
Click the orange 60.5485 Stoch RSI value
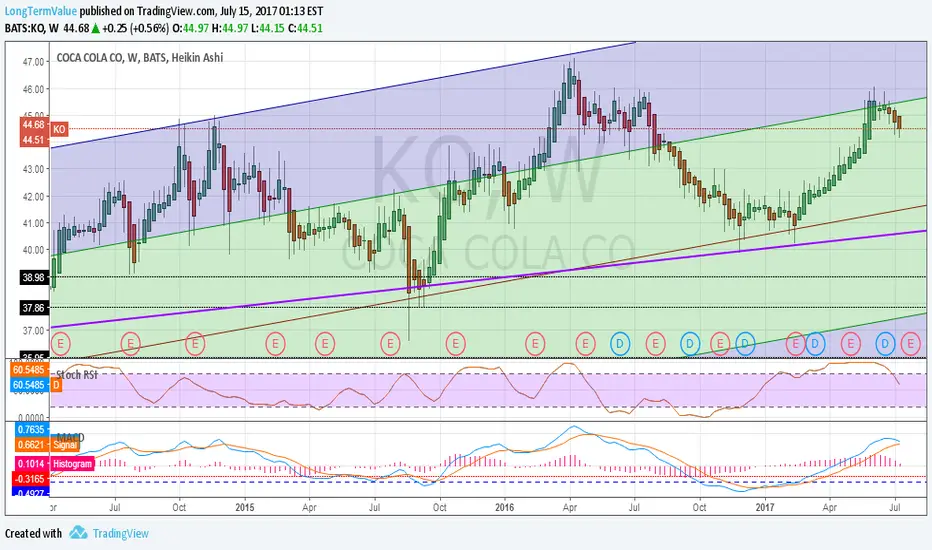click(29, 370)
